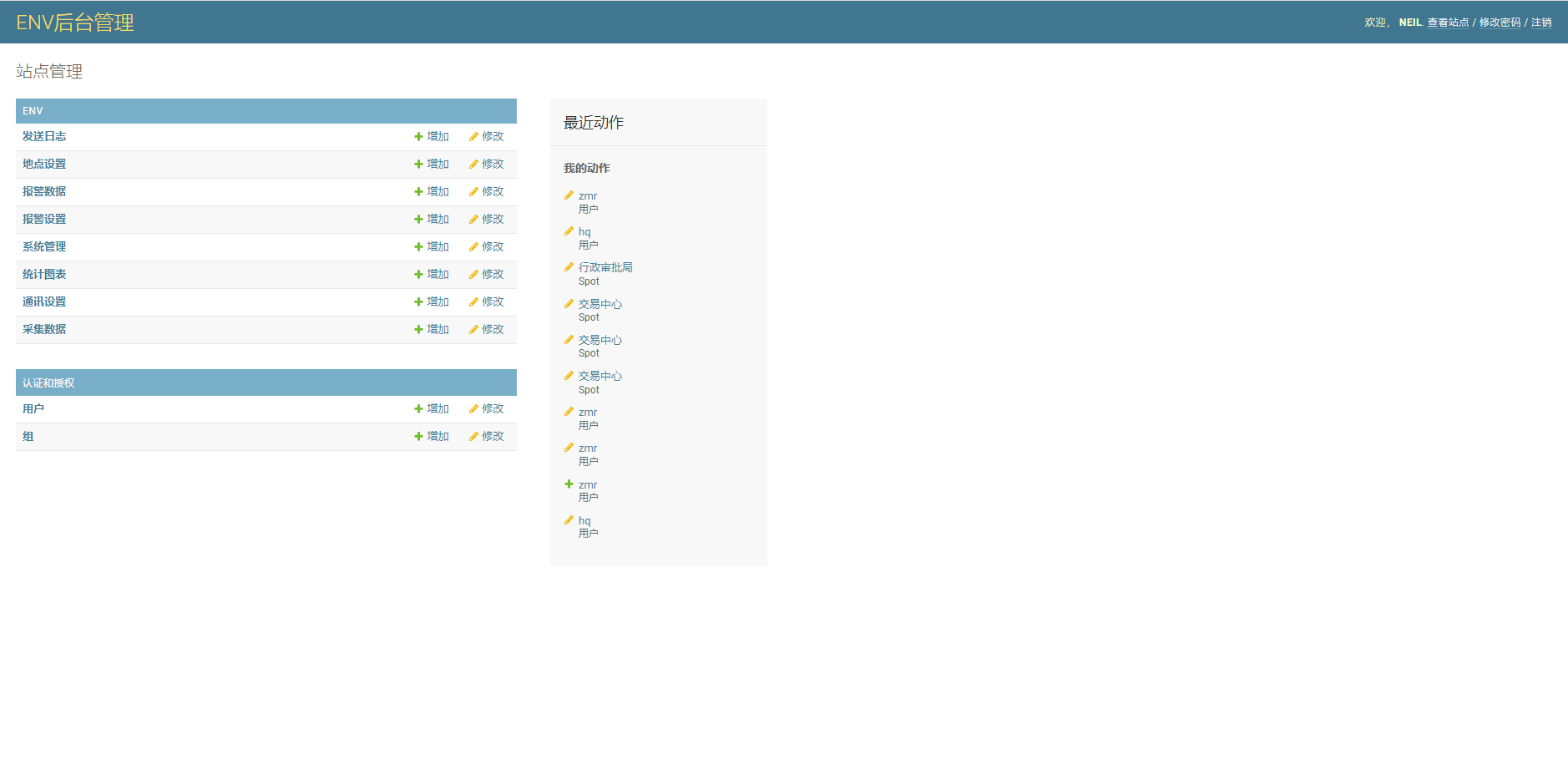Open the 采集数据 model list
Viewport: 1568px width, 780px height.
(x=44, y=330)
